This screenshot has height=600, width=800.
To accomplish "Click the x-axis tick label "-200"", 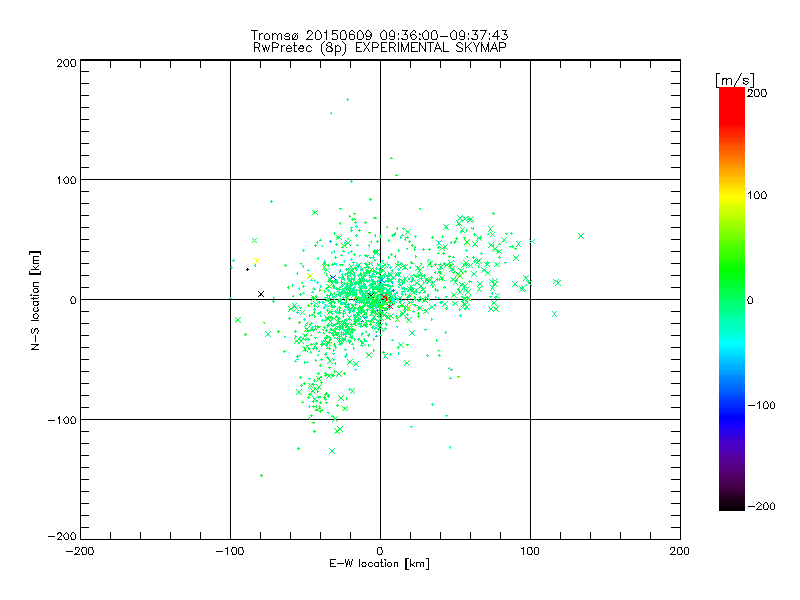I will coord(80,551).
